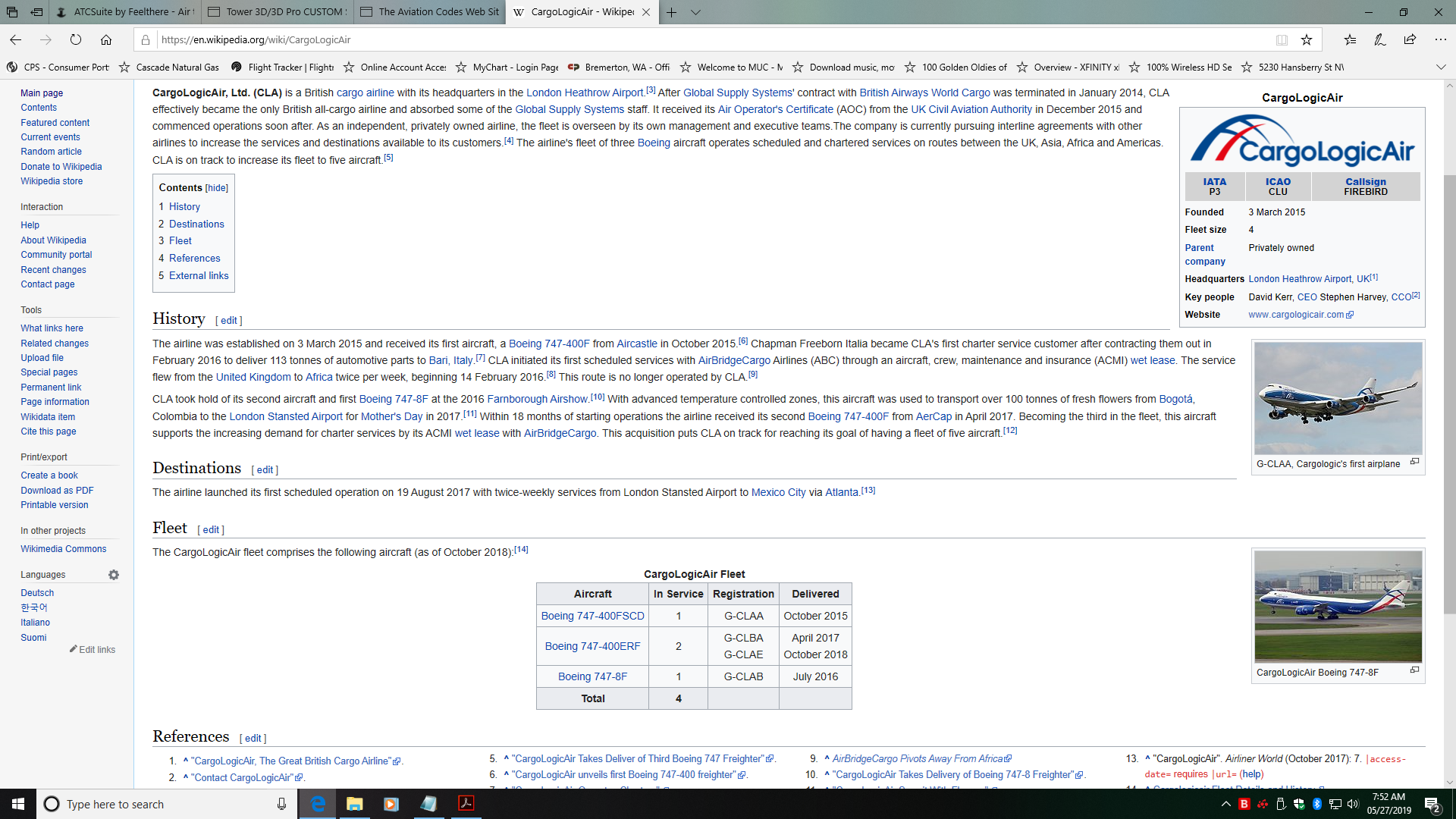The height and width of the screenshot is (819, 1456).
Task: Click the address bar URL
Action: pos(256,40)
